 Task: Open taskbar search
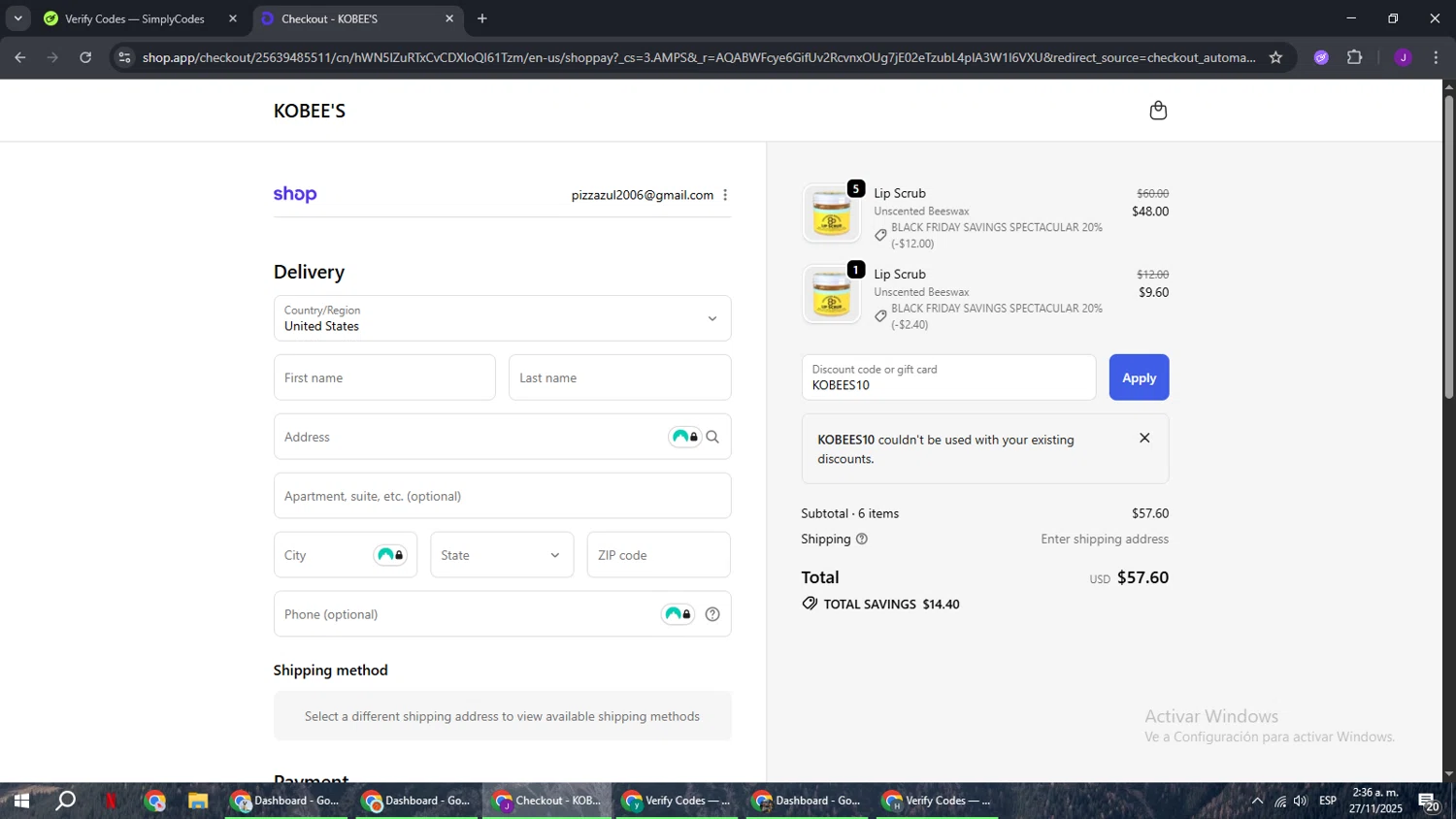point(65,801)
